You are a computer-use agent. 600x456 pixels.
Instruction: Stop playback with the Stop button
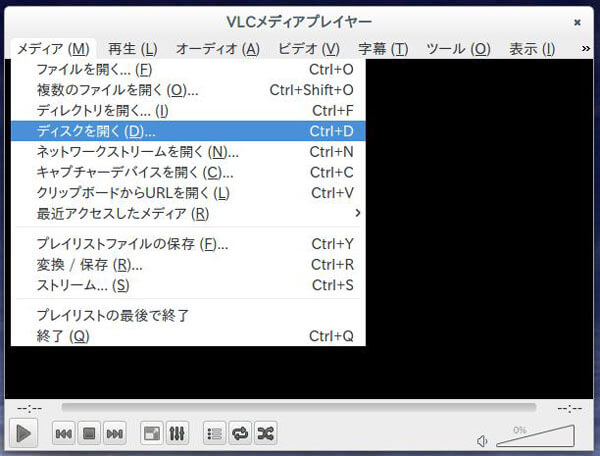[89, 433]
